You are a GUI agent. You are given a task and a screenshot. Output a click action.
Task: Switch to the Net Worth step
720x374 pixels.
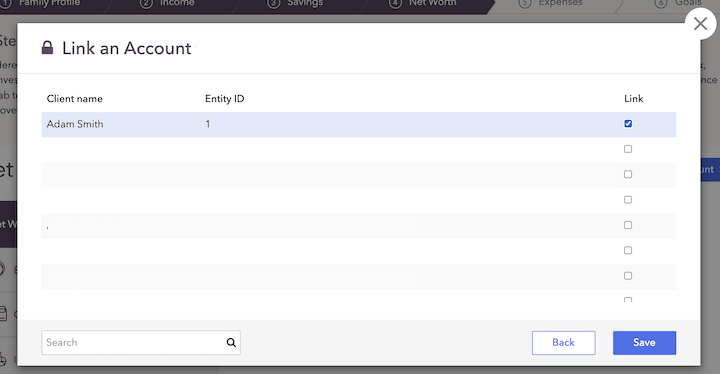tap(422, 3)
